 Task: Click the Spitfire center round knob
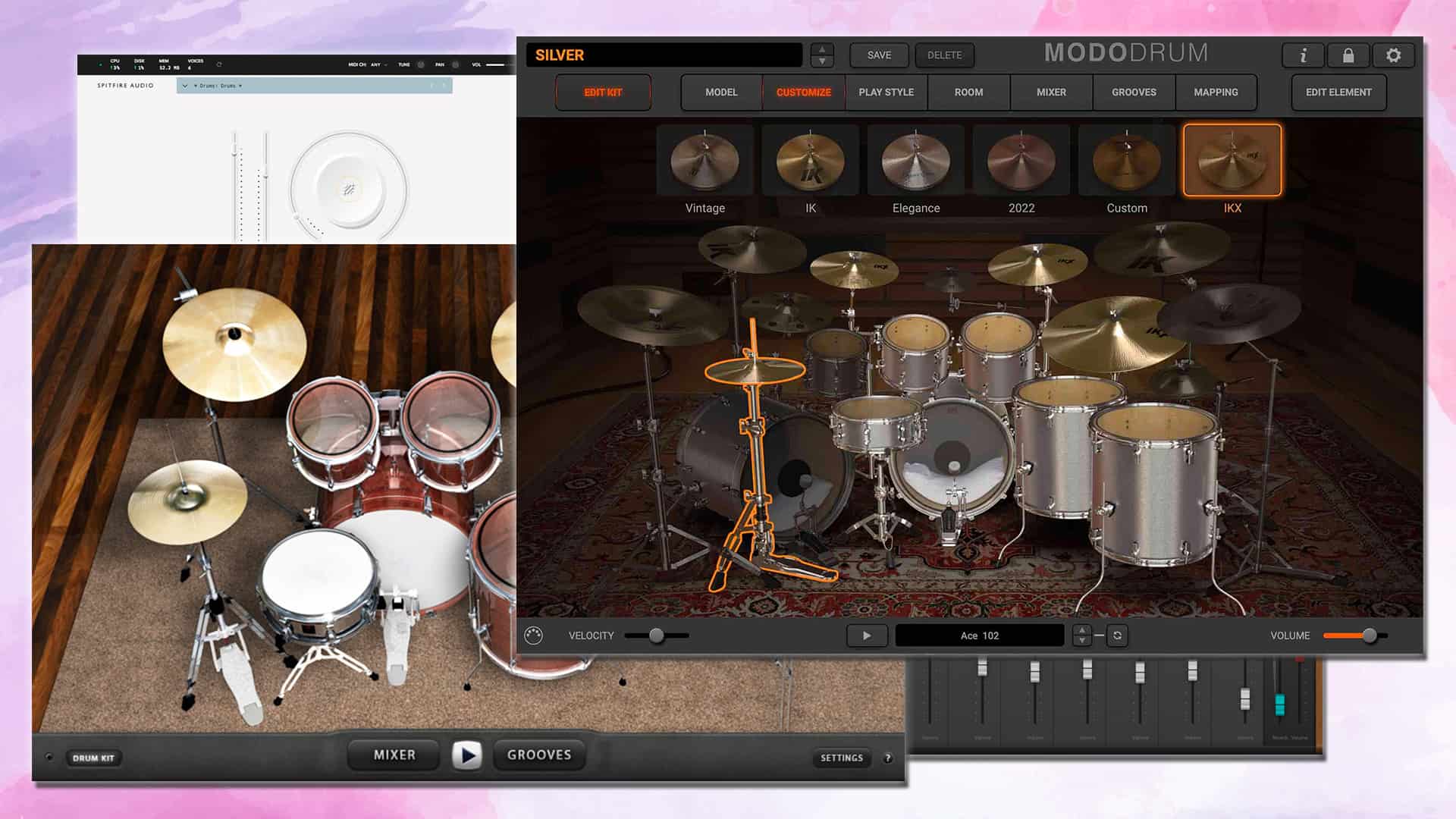[349, 190]
